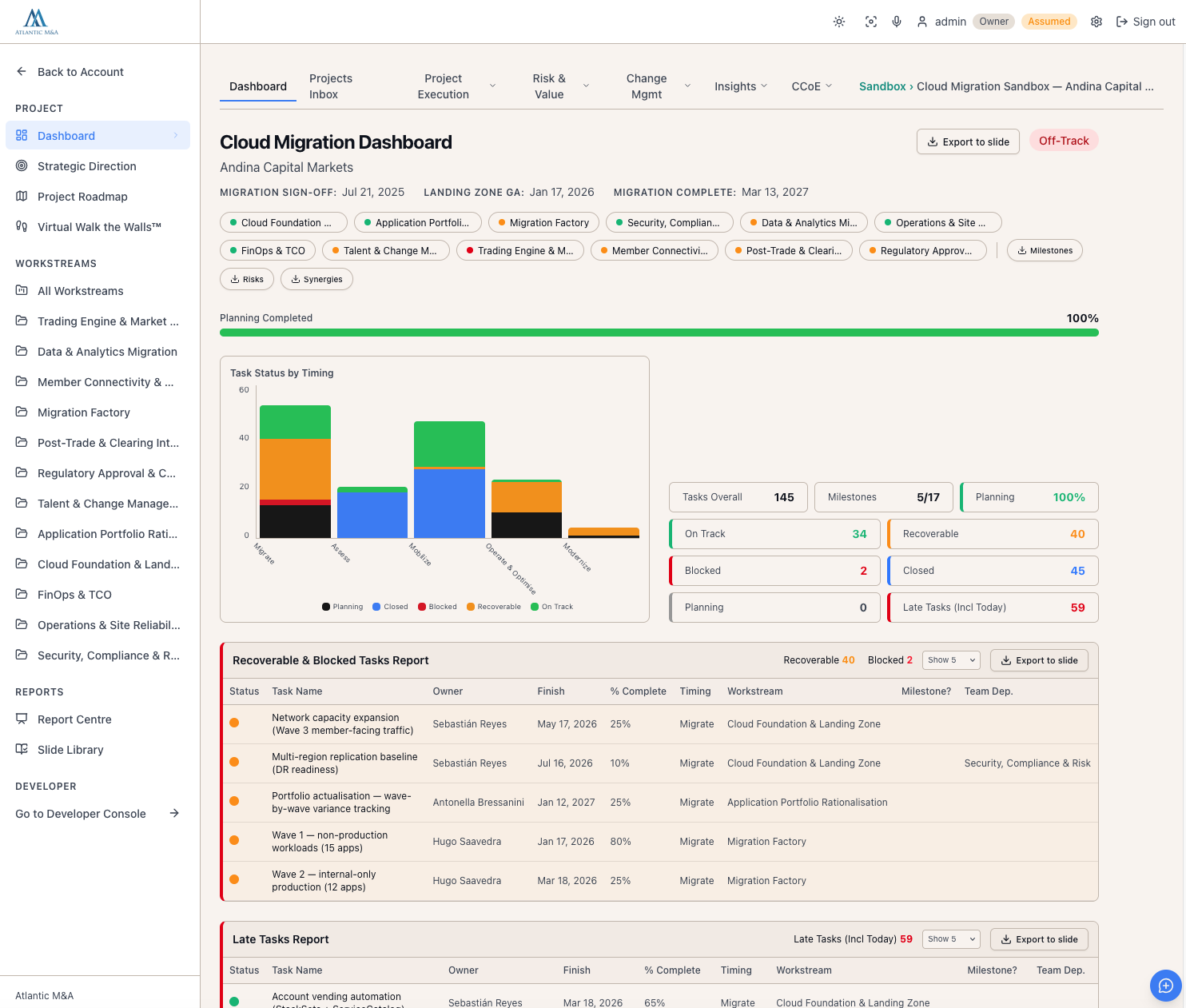The height and width of the screenshot is (1008, 1186).
Task: Toggle the Trading Engine & M... workstream chip
Action: coord(520,250)
